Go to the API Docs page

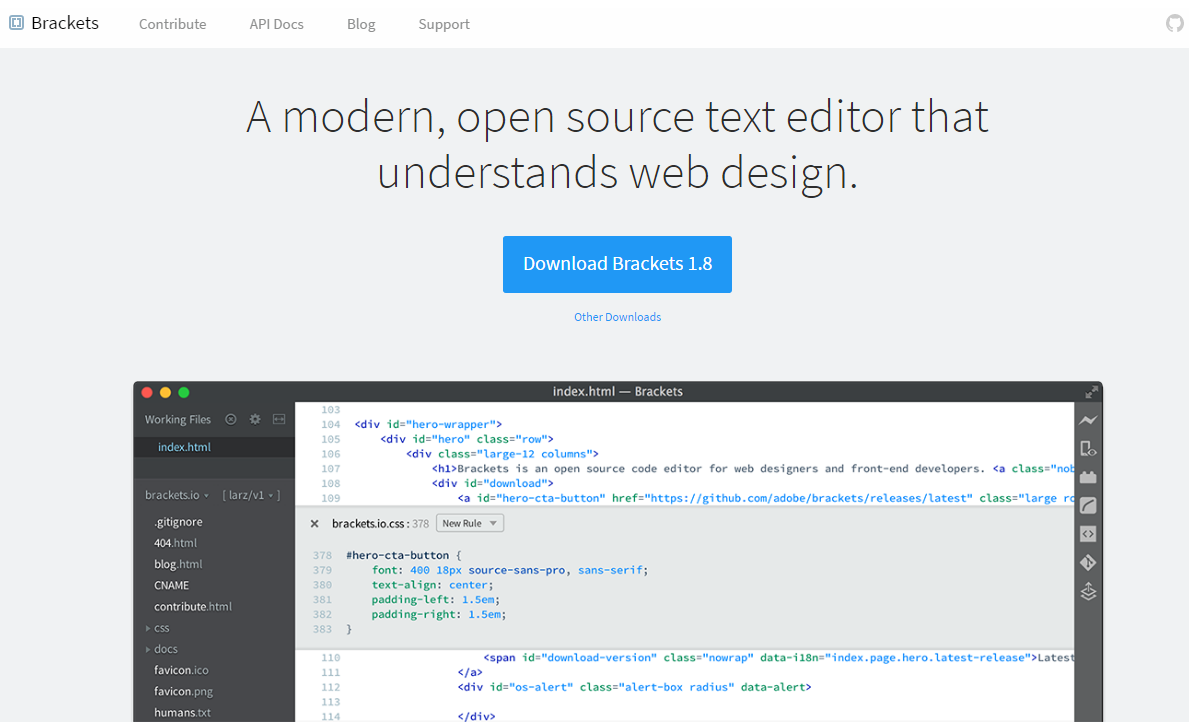coord(276,24)
